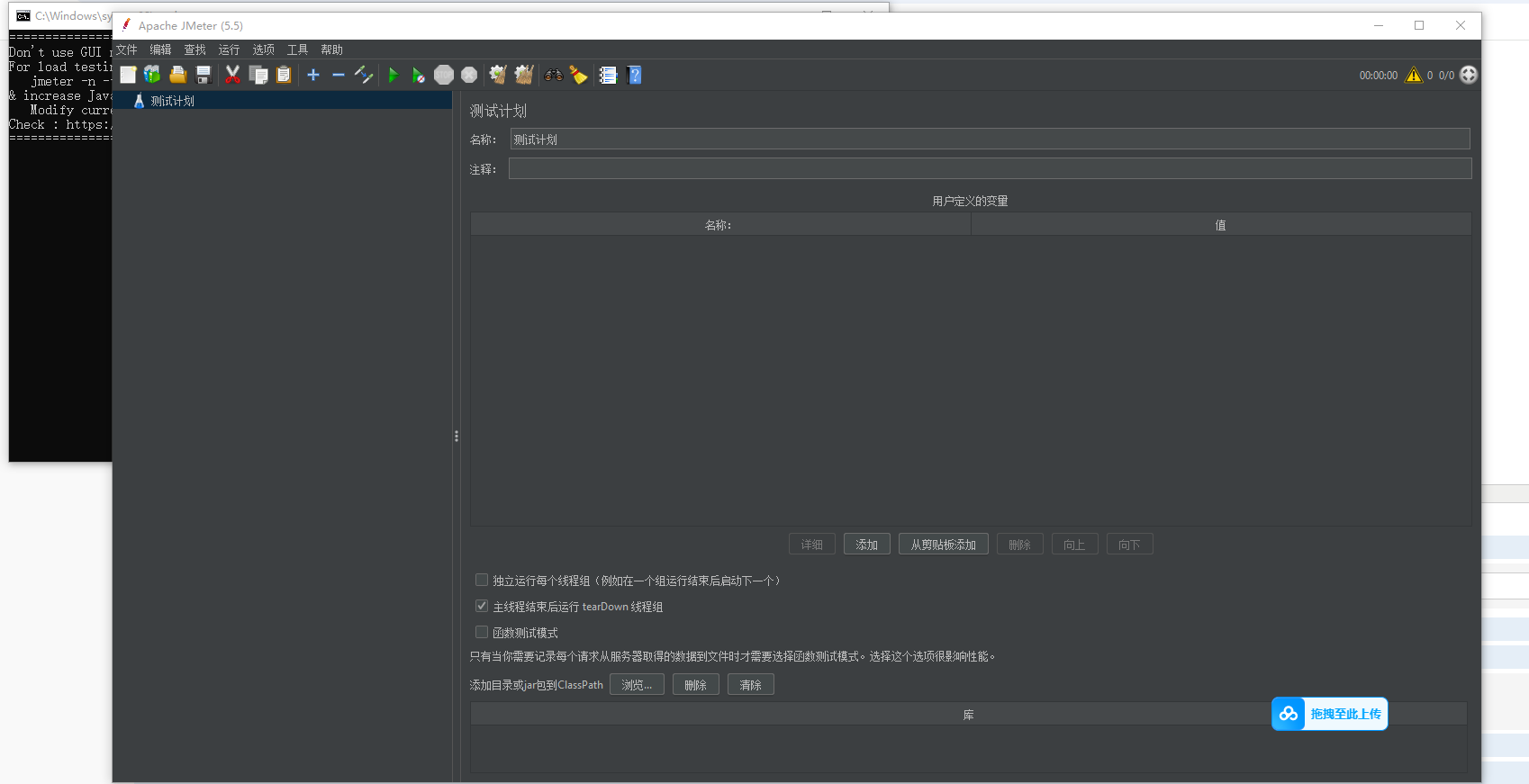Start test without pauses icon
The width and height of the screenshot is (1529, 784).
pos(419,75)
